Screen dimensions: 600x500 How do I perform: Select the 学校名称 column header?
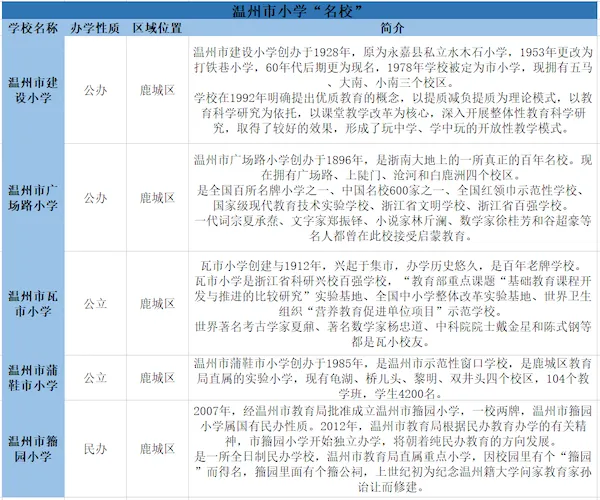point(32,28)
